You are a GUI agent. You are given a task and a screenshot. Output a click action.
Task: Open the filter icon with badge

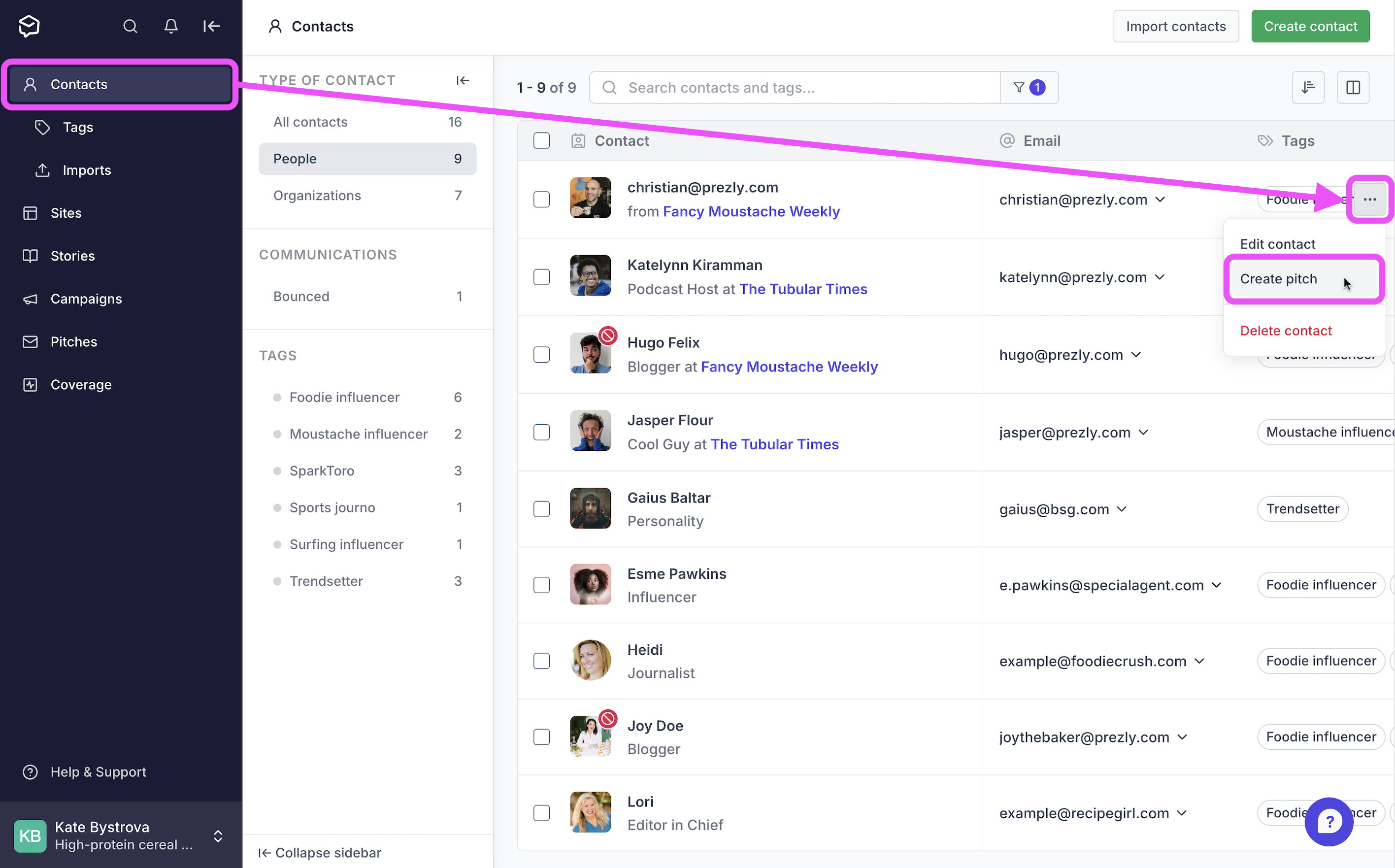1029,87
